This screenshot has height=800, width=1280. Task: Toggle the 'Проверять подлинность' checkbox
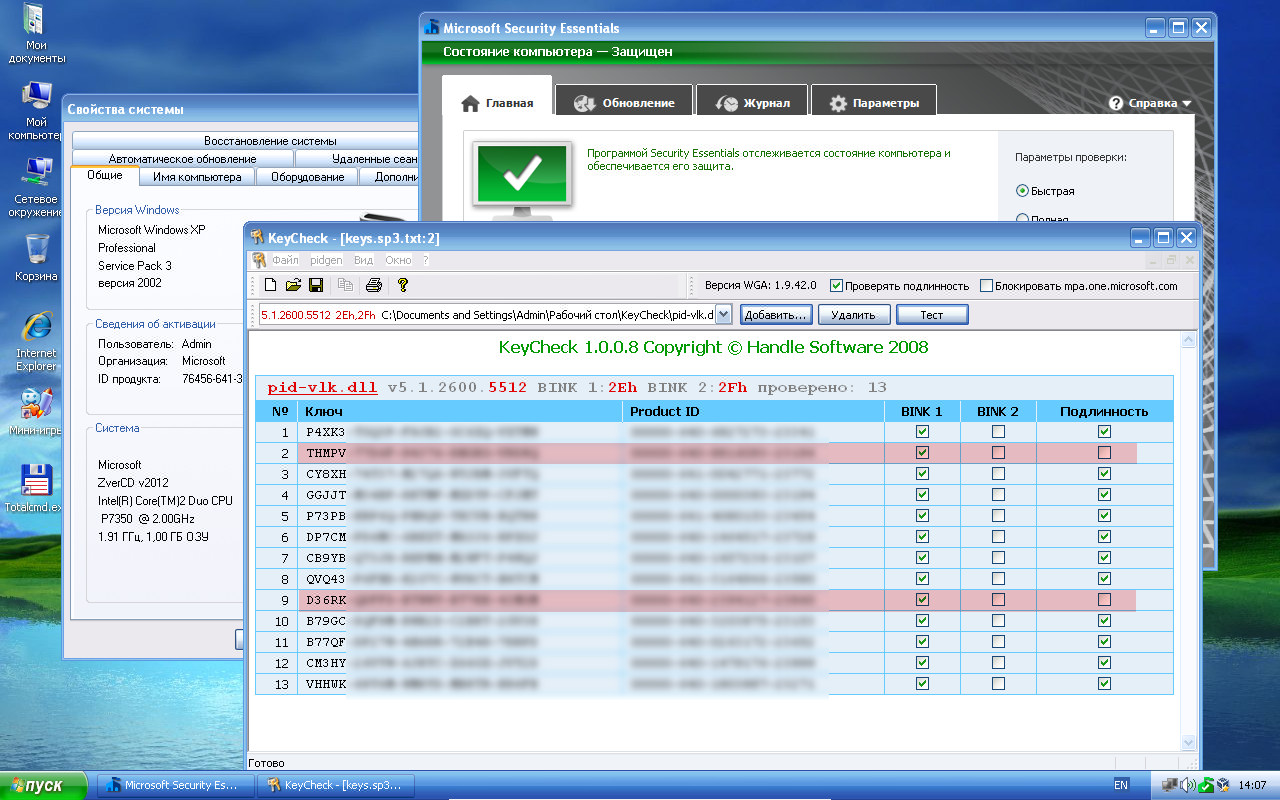(837, 286)
